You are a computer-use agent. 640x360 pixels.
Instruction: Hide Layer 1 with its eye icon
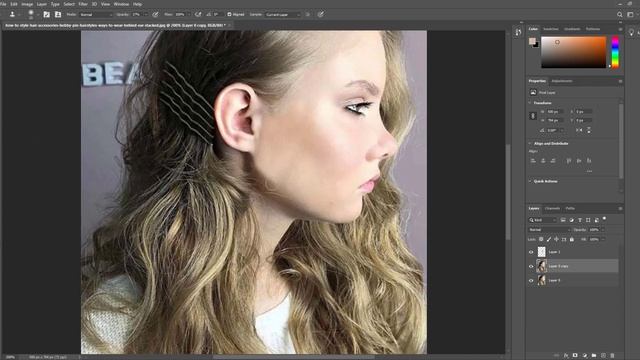(531, 252)
